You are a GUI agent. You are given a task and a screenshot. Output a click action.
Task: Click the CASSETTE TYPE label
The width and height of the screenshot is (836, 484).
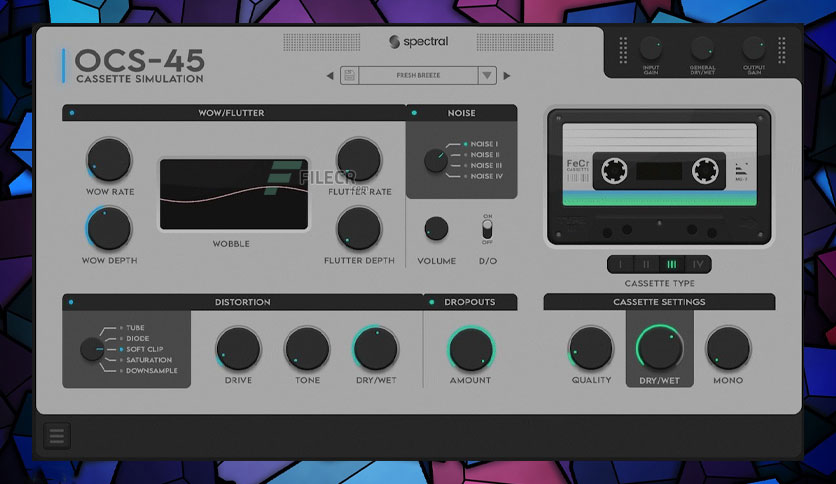[x=660, y=284]
